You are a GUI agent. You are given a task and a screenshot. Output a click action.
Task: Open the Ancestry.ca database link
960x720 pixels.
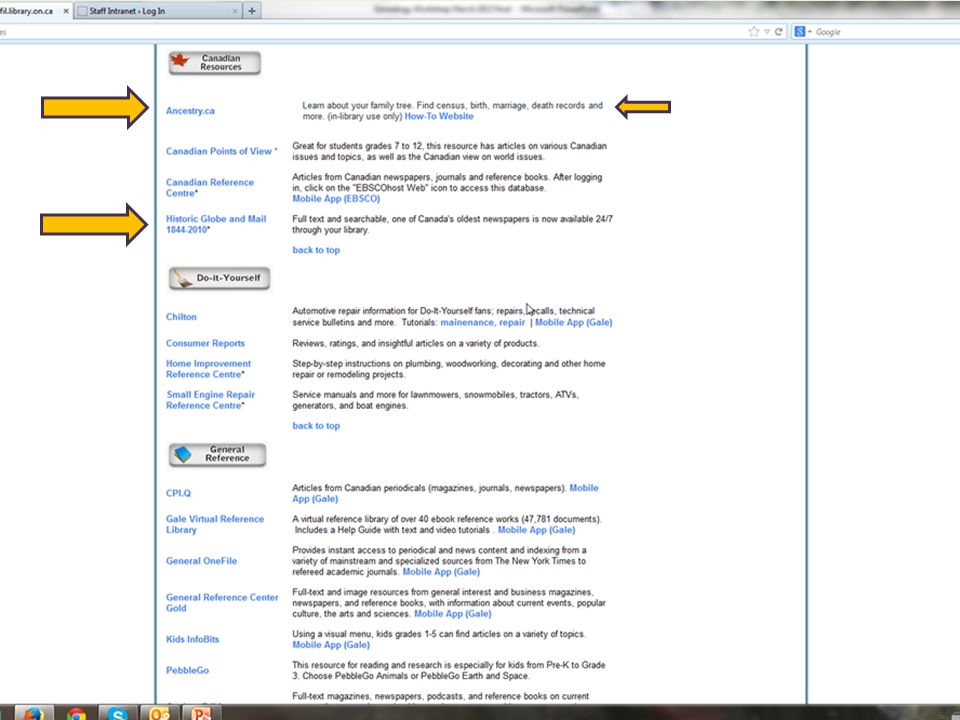pos(190,111)
